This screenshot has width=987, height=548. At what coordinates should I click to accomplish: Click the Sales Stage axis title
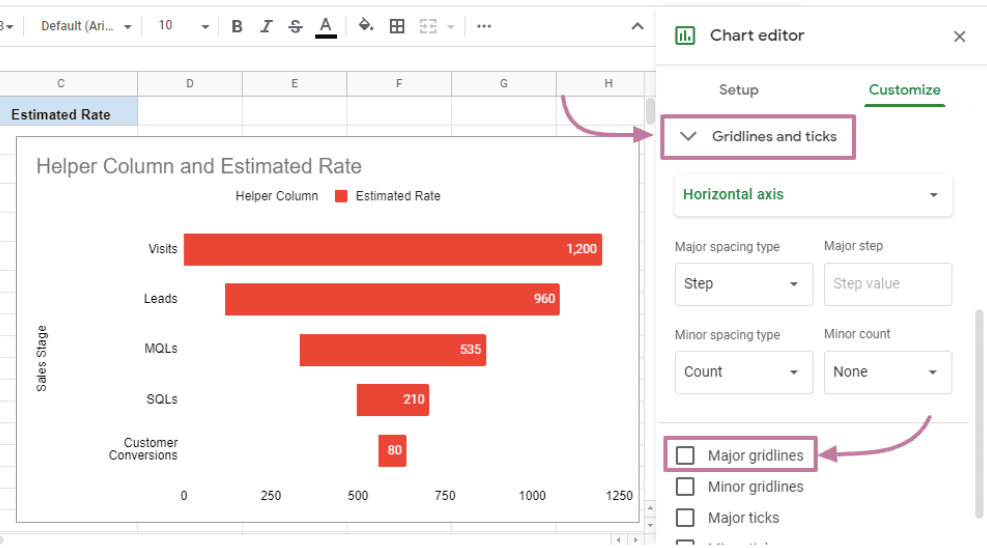point(42,359)
